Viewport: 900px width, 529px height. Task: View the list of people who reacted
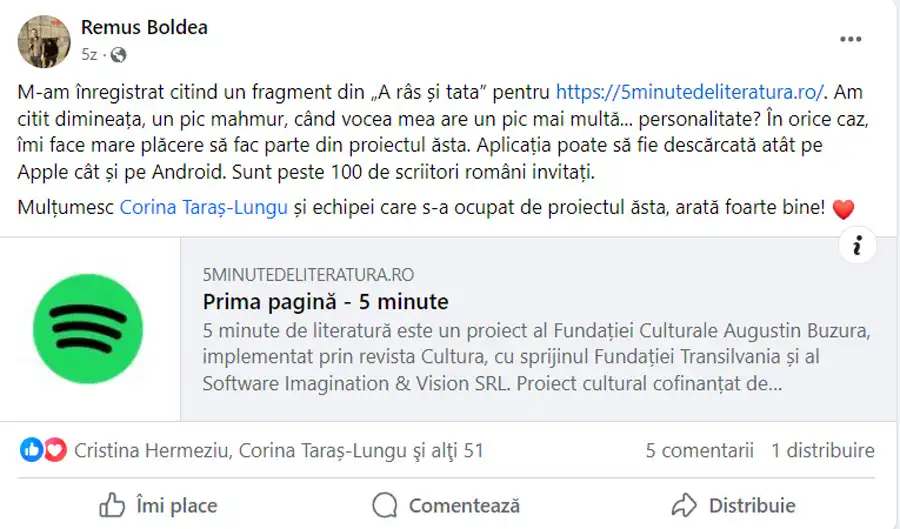[278, 451]
